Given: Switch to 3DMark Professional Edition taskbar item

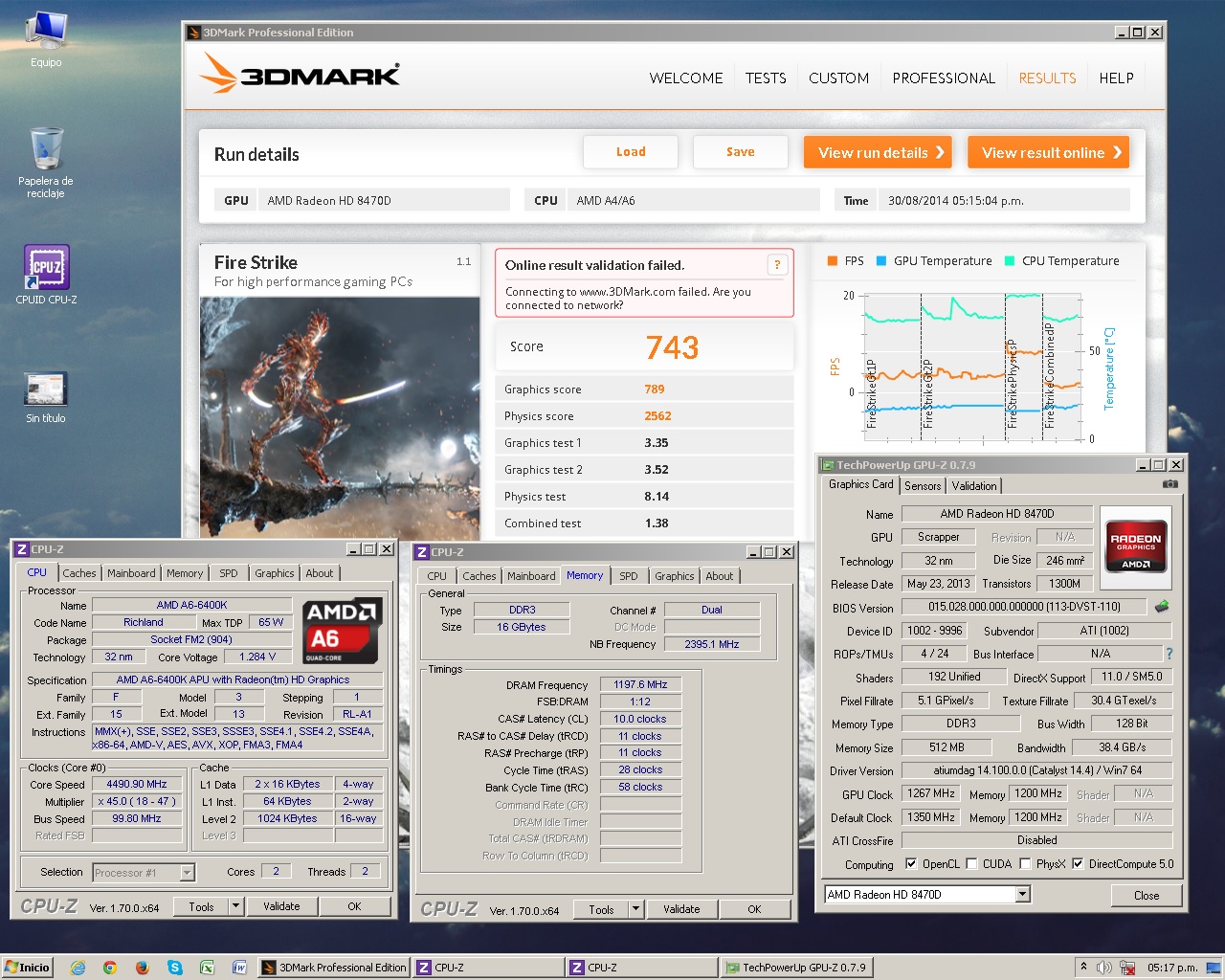Looking at the screenshot, I should [334, 968].
